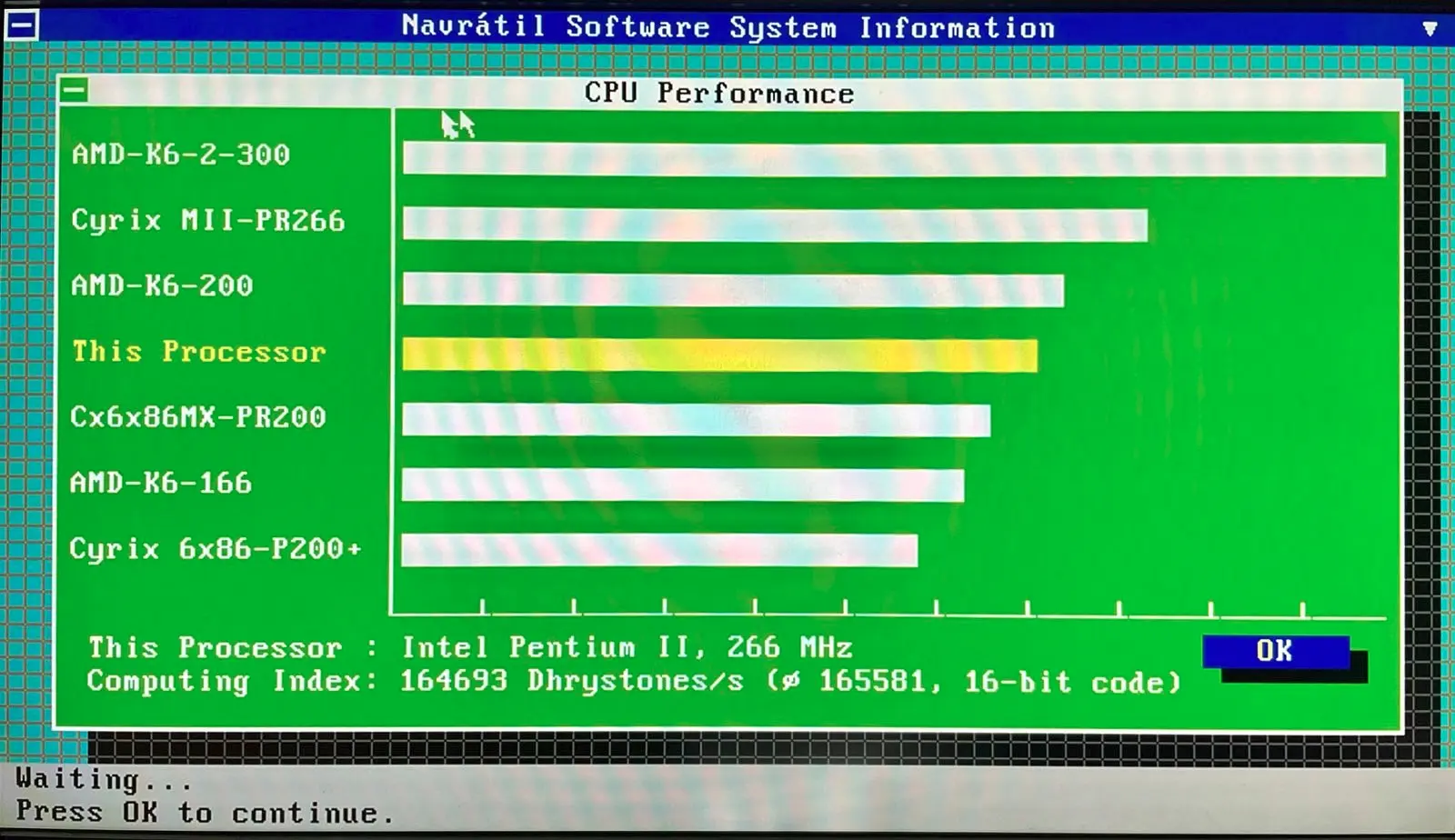The image size is (1455, 840).
Task: Click the Press OK to continue message
Action: pyautogui.click(x=205, y=812)
